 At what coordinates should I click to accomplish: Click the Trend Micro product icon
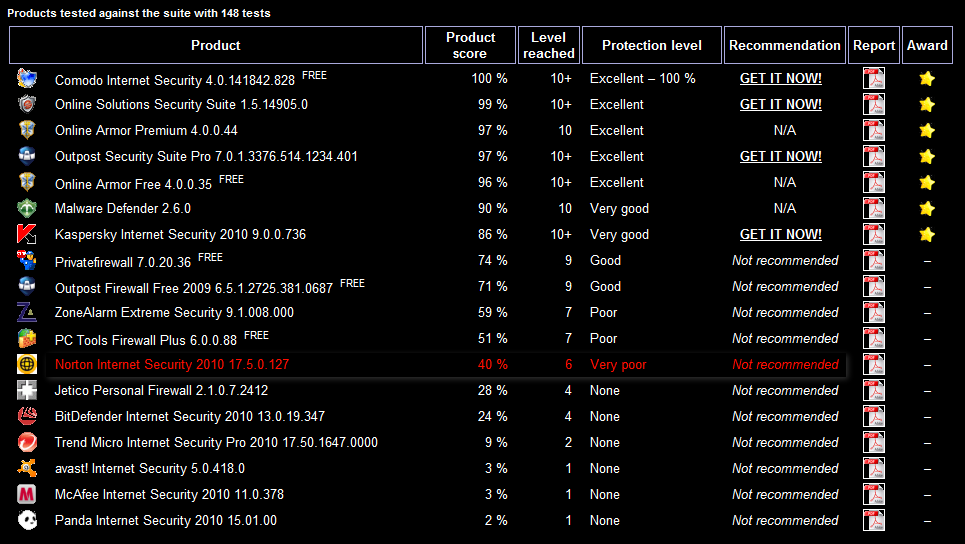(26, 442)
